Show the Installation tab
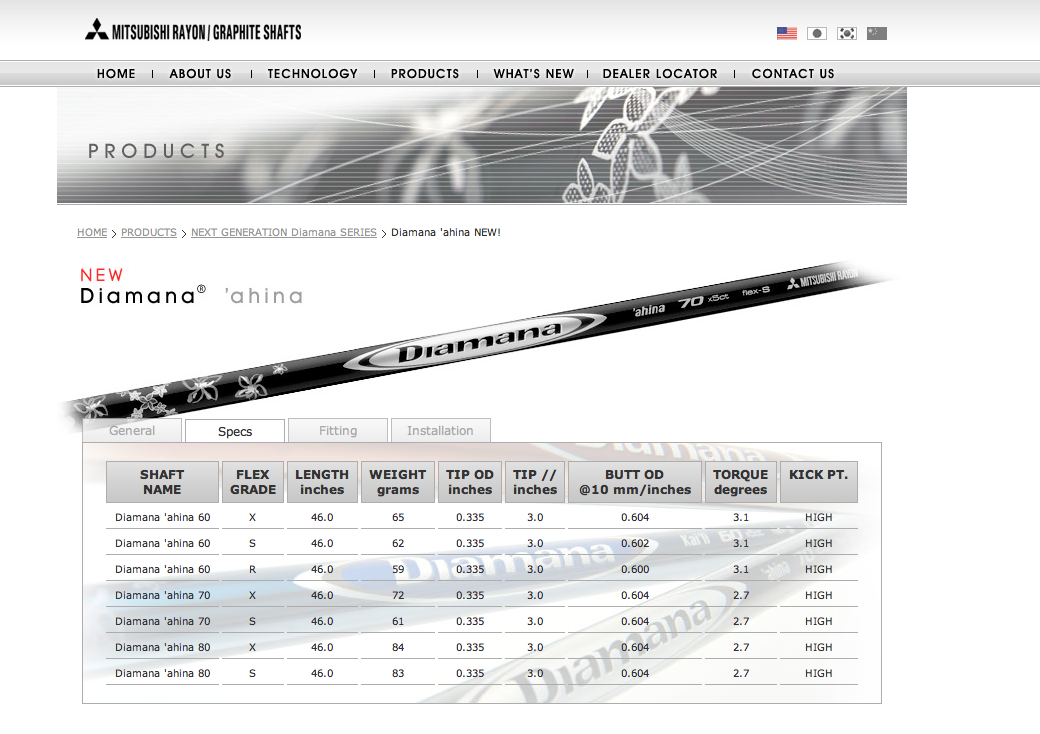Viewport: 1040px width, 734px height. point(440,430)
